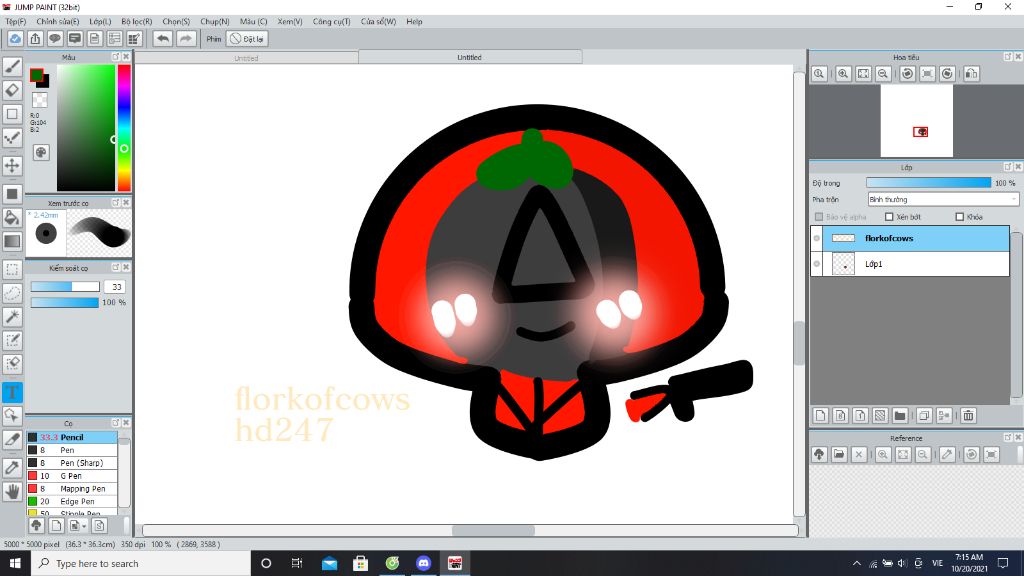
Task: Switch to the first Untitled tab
Action: (246, 58)
